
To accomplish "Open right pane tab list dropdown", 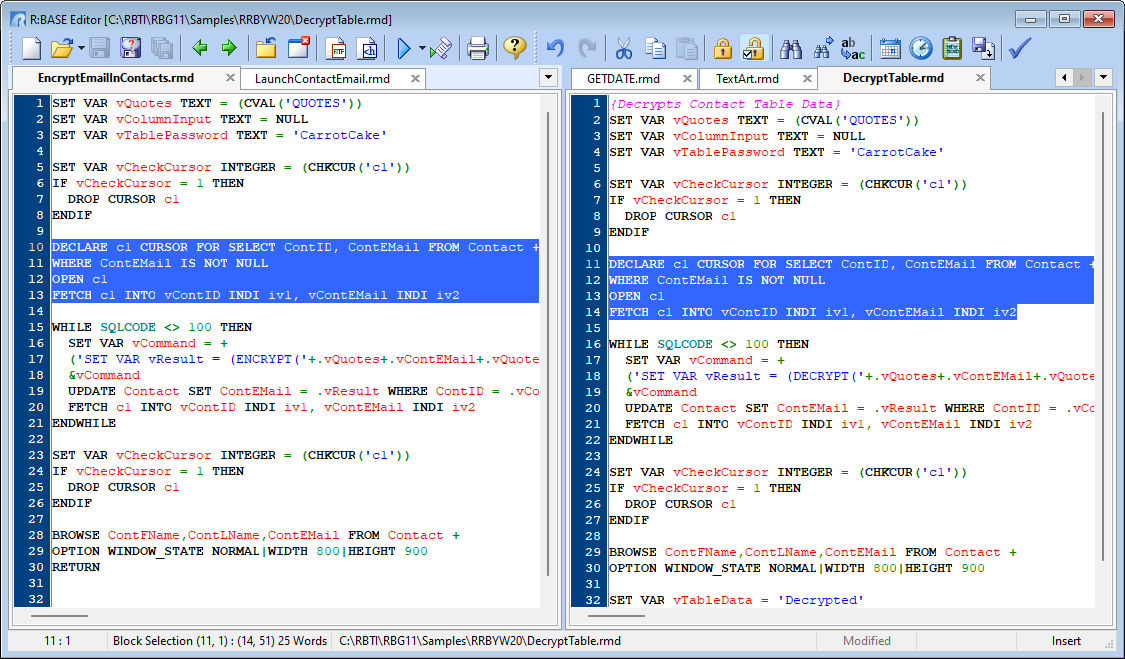I will click(x=1103, y=78).
